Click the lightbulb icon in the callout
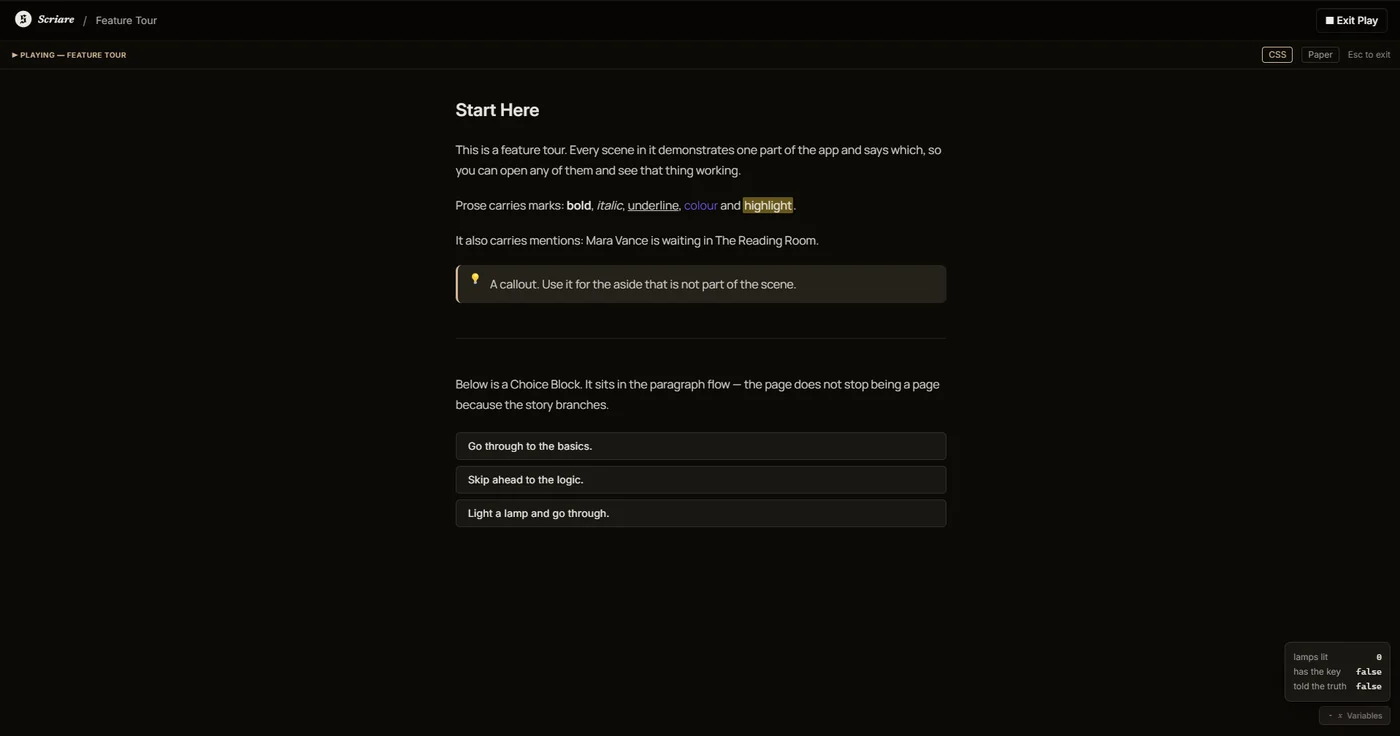Image resolution: width=1400 pixels, height=736 pixels. coord(475,279)
